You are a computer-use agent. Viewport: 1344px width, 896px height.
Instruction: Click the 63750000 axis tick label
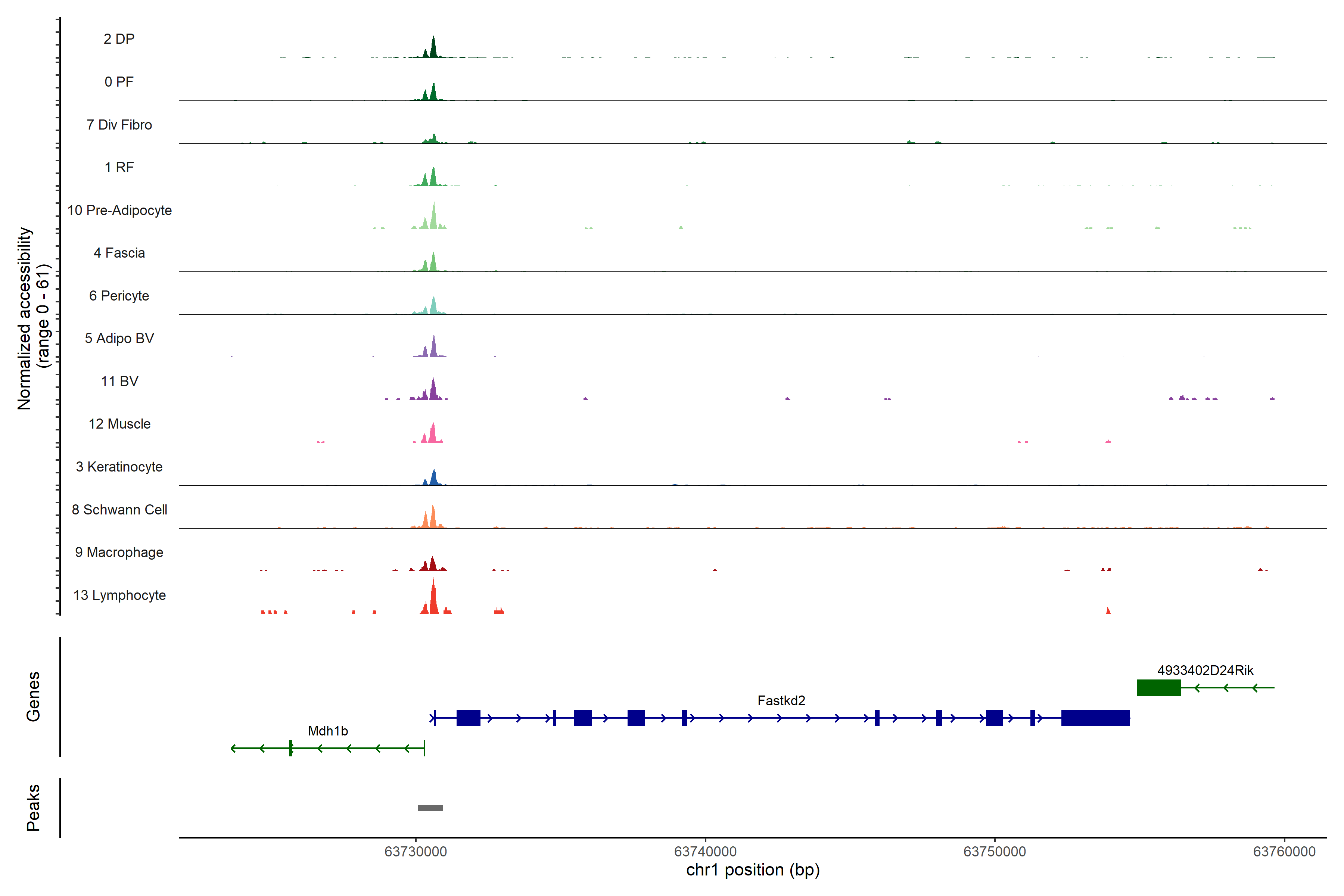[x=994, y=852]
